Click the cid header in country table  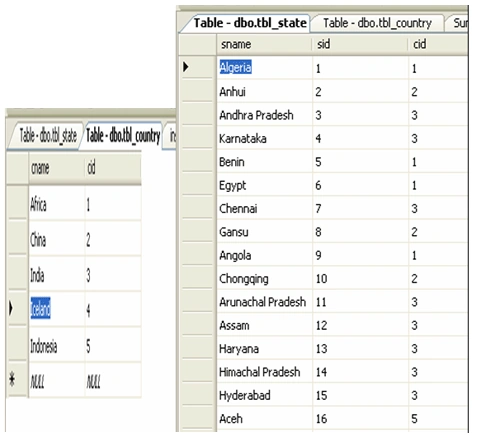click(113, 168)
